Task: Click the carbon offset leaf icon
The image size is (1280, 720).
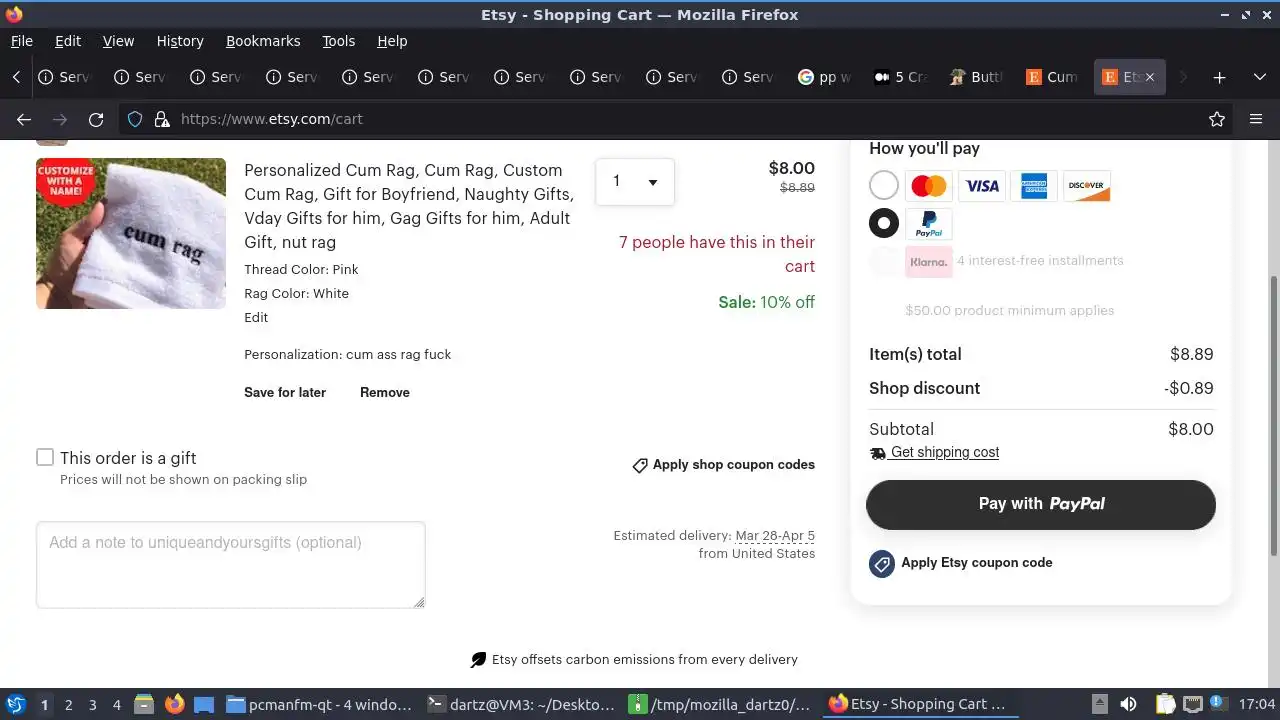Action: 479,660
